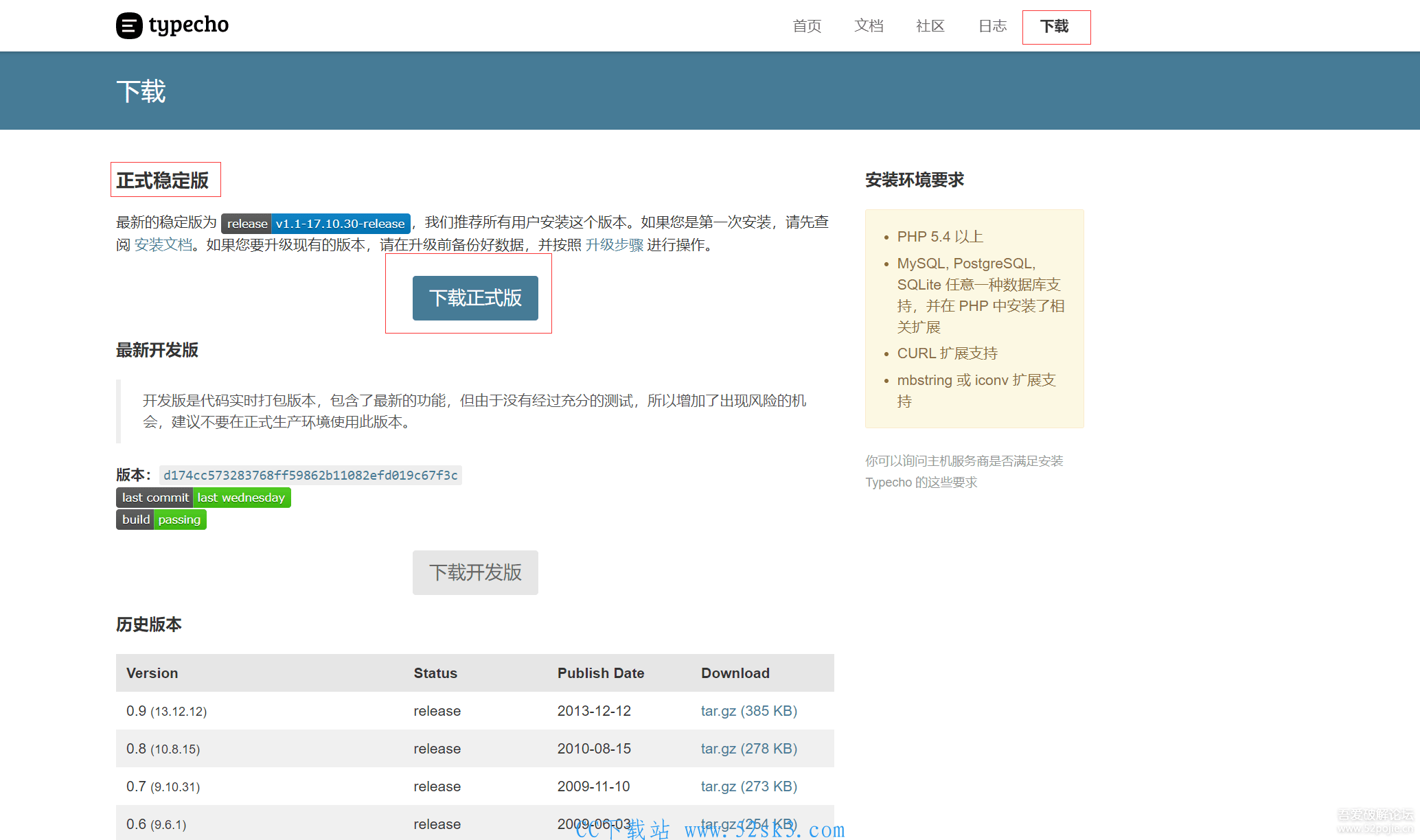Viewport: 1420px width, 840px height.
Task: Click the 下载正式版 download button
Action: (x=475, y=298)
